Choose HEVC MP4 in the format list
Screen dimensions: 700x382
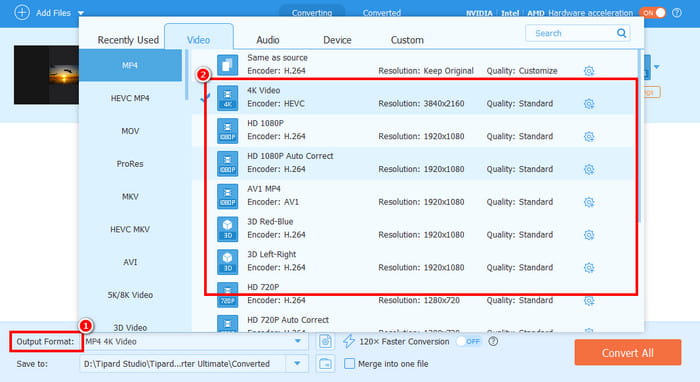(130, 98)
